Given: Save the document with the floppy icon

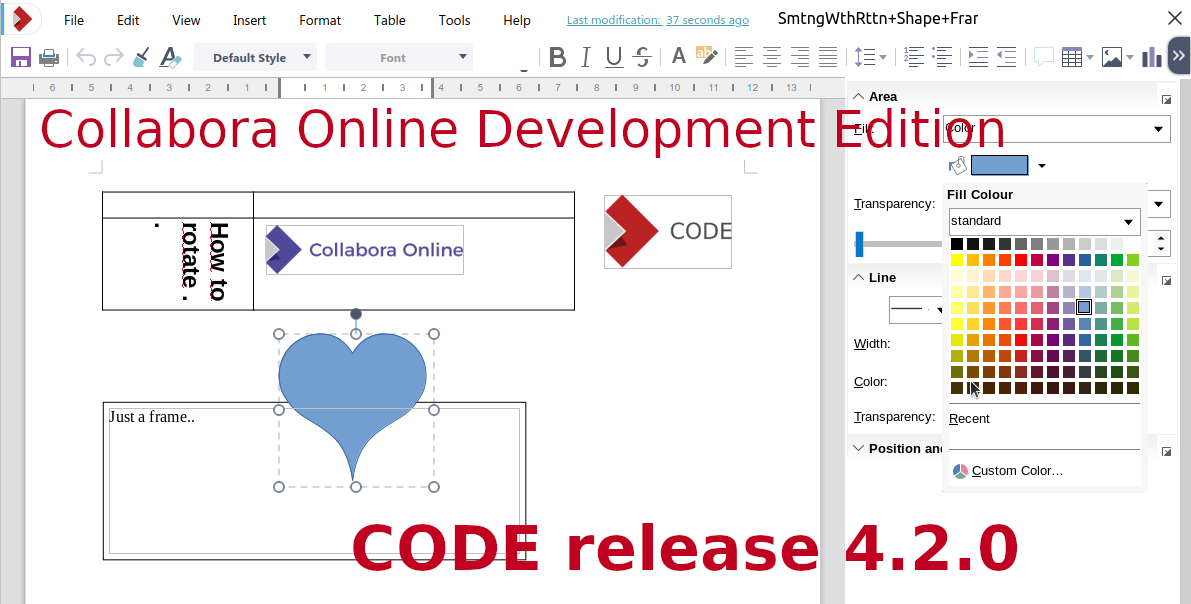Looking at the screenshot, I should click(x=21, y=57).
